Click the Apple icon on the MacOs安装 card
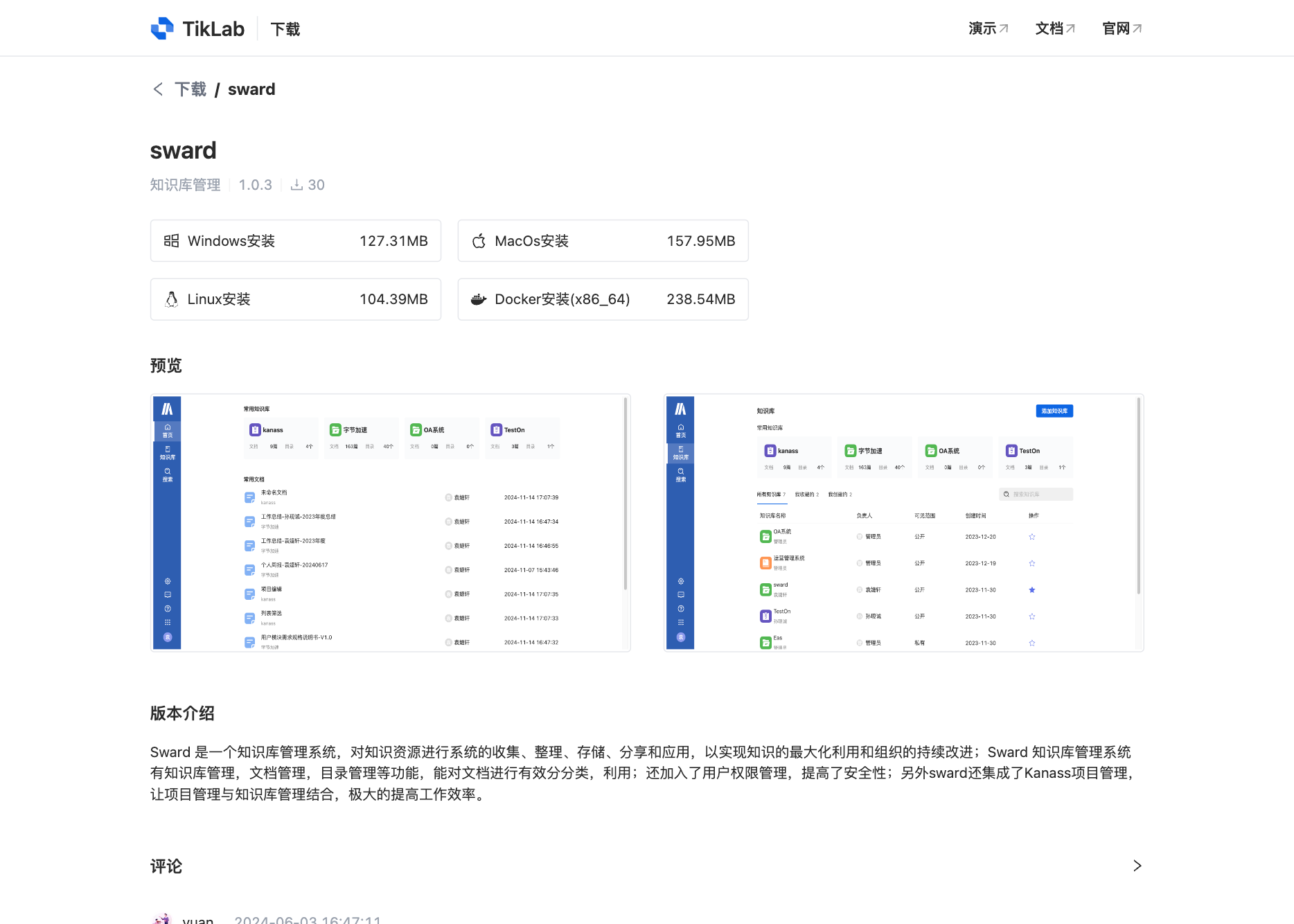Viewport: 1294px width, 924px height. pos(479,240)
